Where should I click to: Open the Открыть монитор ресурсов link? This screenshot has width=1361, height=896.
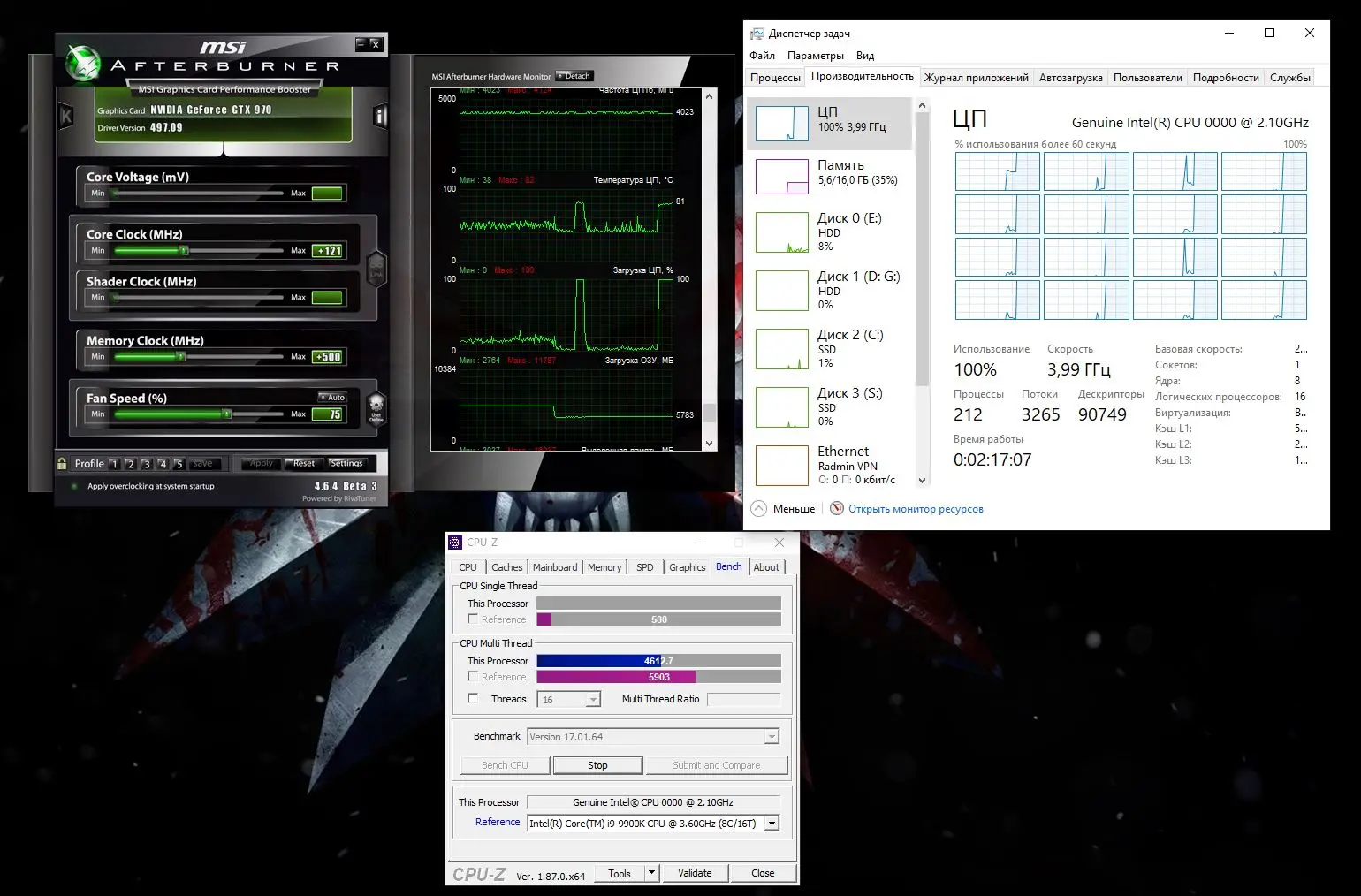pyautogui.click(x=916, y=509)
